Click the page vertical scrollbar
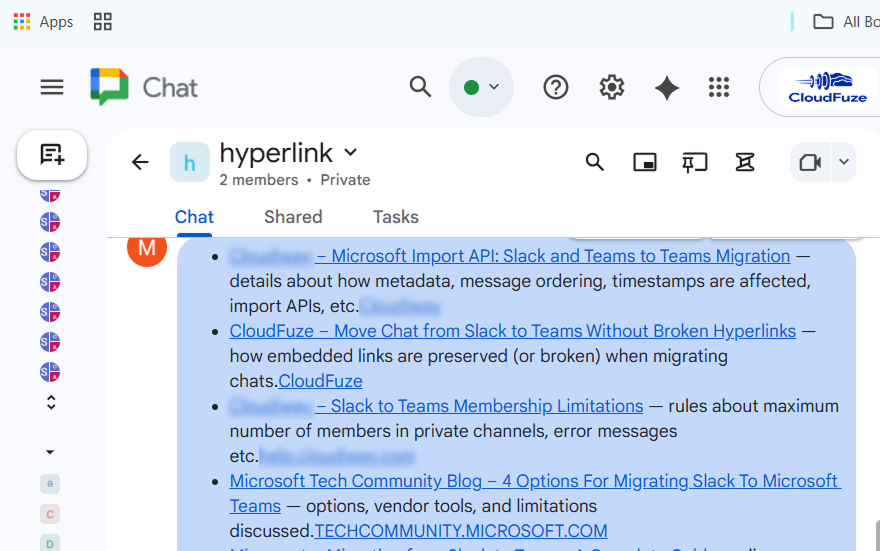Viewport: 880px width, 551px height. [877, 536]
